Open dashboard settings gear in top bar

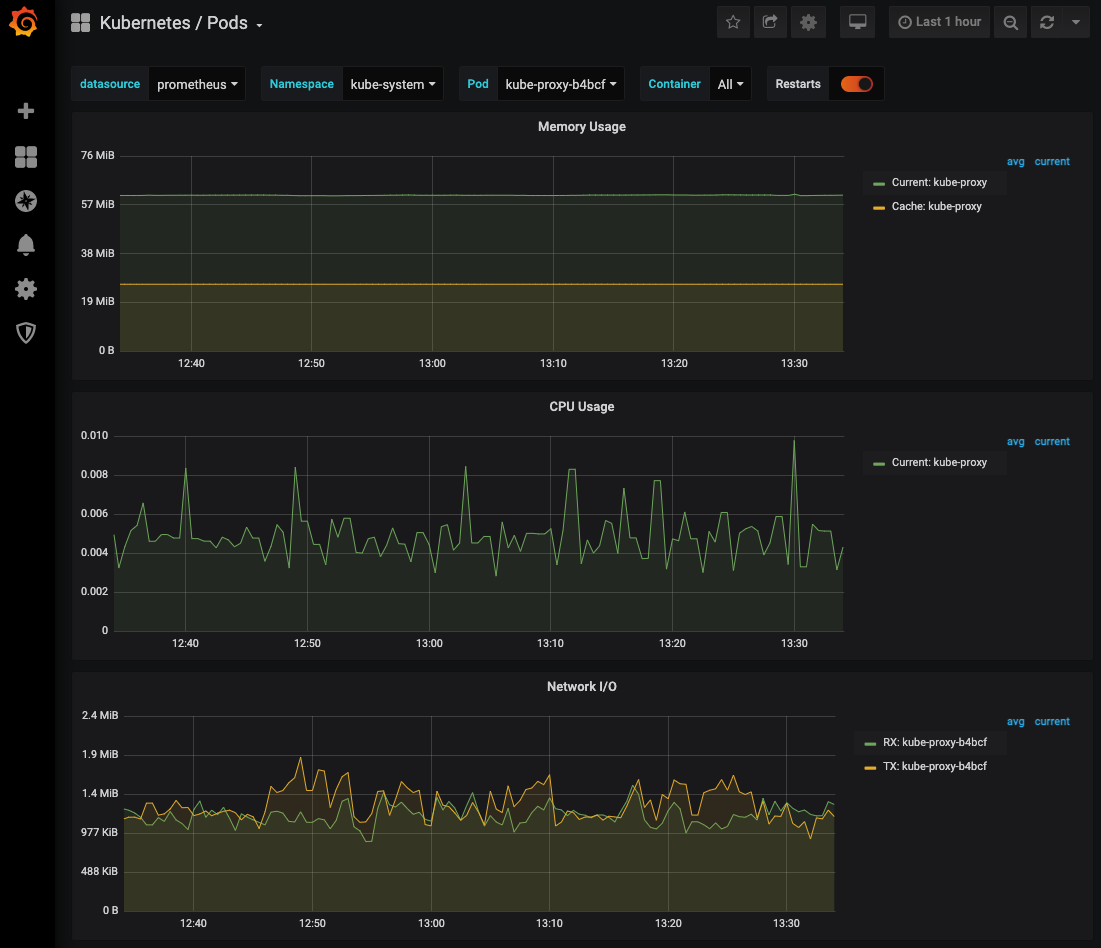808,22
